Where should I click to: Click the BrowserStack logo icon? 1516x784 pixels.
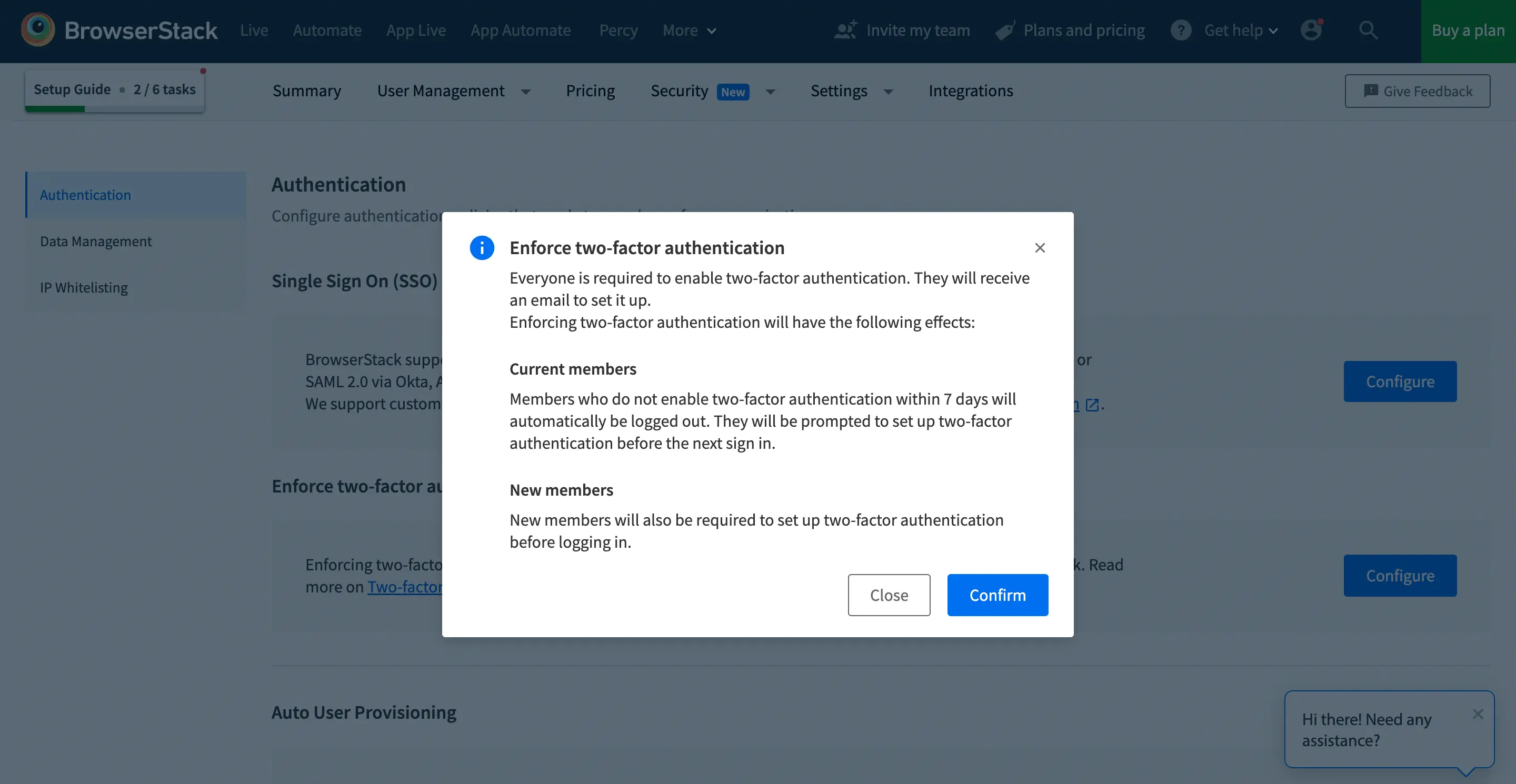(x=38, y=29)
